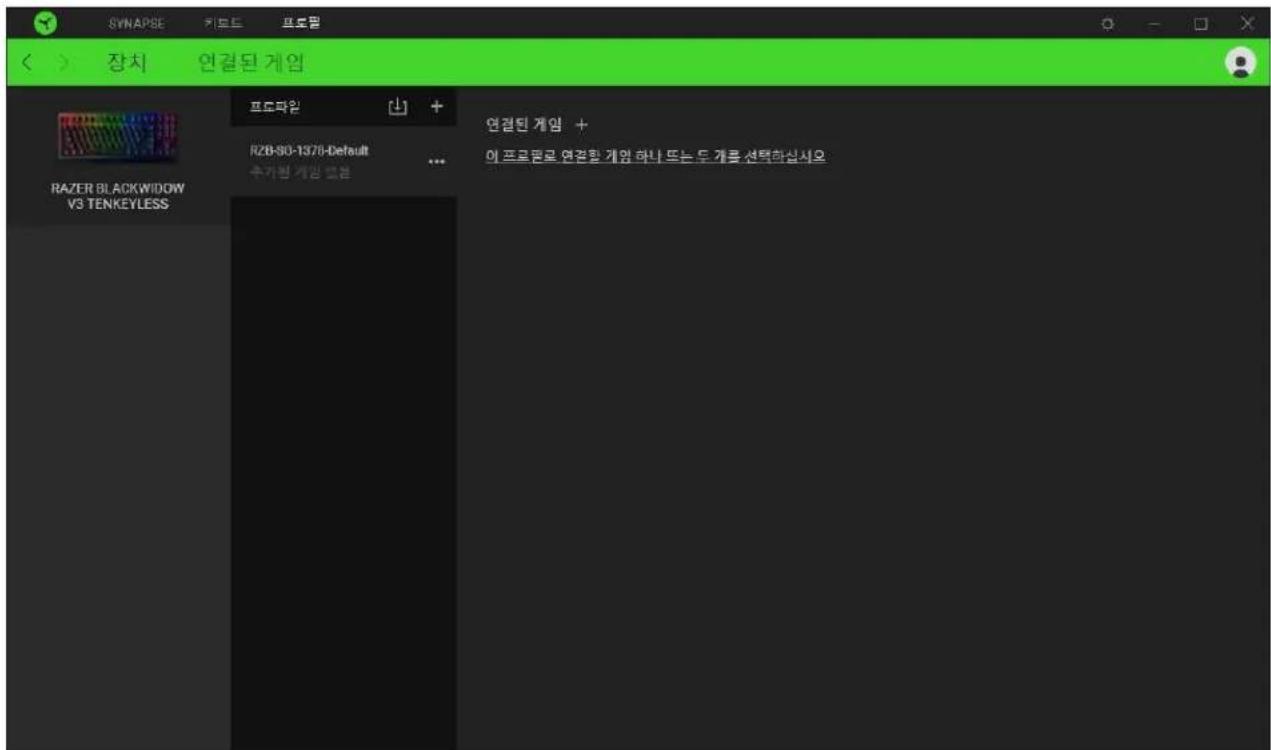
Task: Select Razer BlackWidow V3 Tenkeyless device
Action: 119,156
